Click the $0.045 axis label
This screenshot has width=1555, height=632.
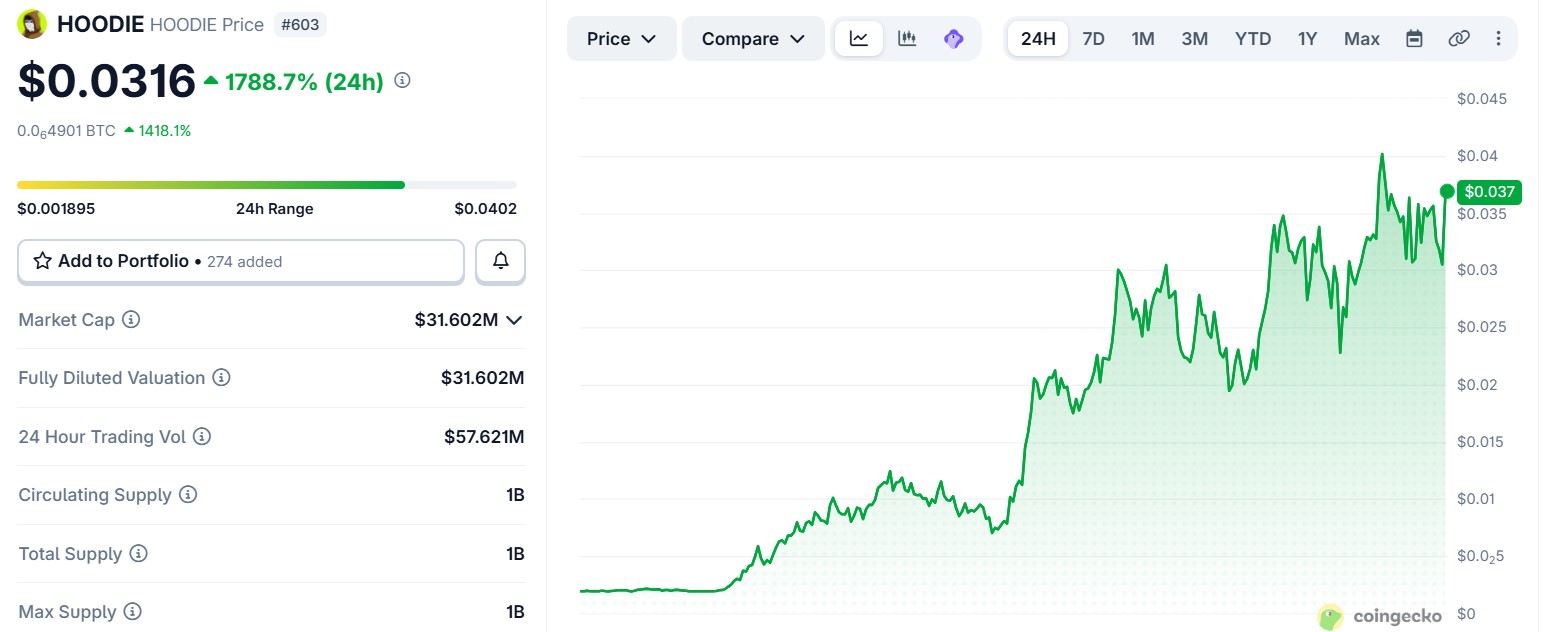click(1482, 99)
